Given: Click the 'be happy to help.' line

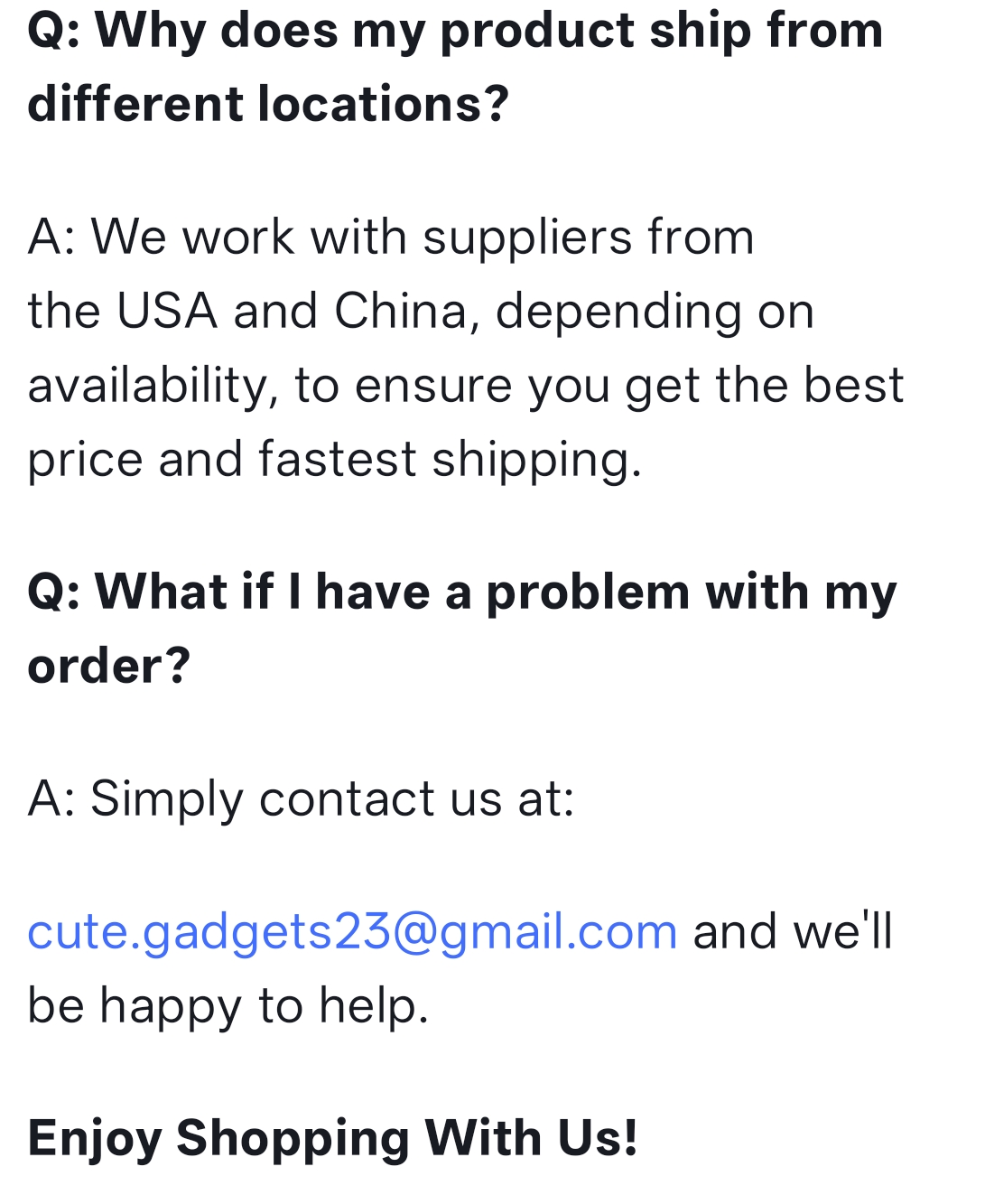Looking at the screenshot, I should point(228,1005).
